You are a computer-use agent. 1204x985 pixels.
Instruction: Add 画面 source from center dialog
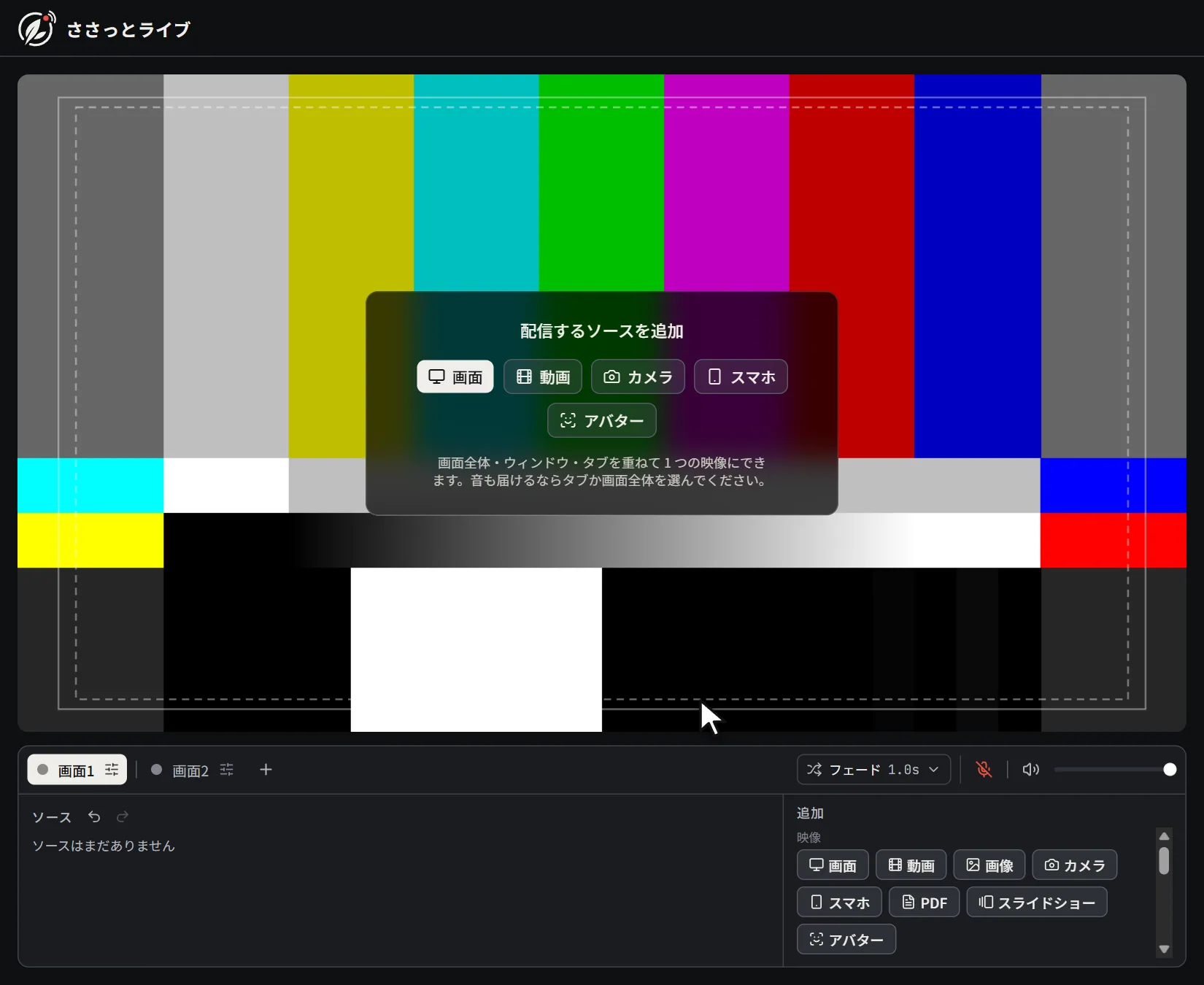[x=455, y=376]
